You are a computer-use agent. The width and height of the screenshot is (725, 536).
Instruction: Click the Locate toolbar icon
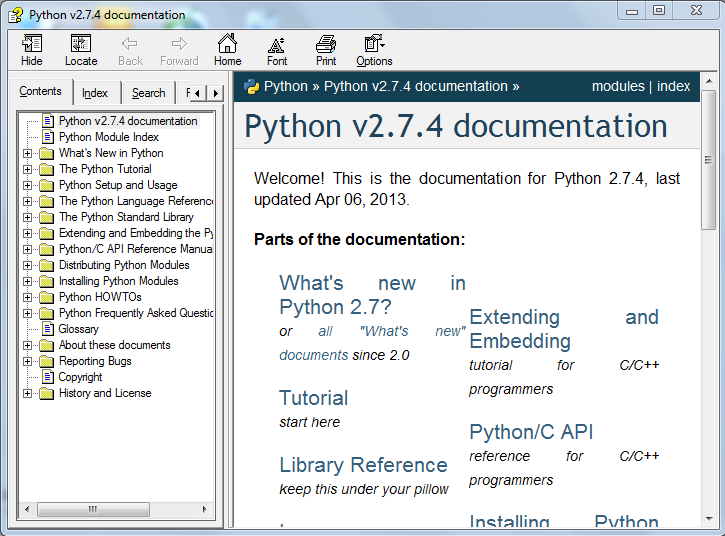coord(81,49)
